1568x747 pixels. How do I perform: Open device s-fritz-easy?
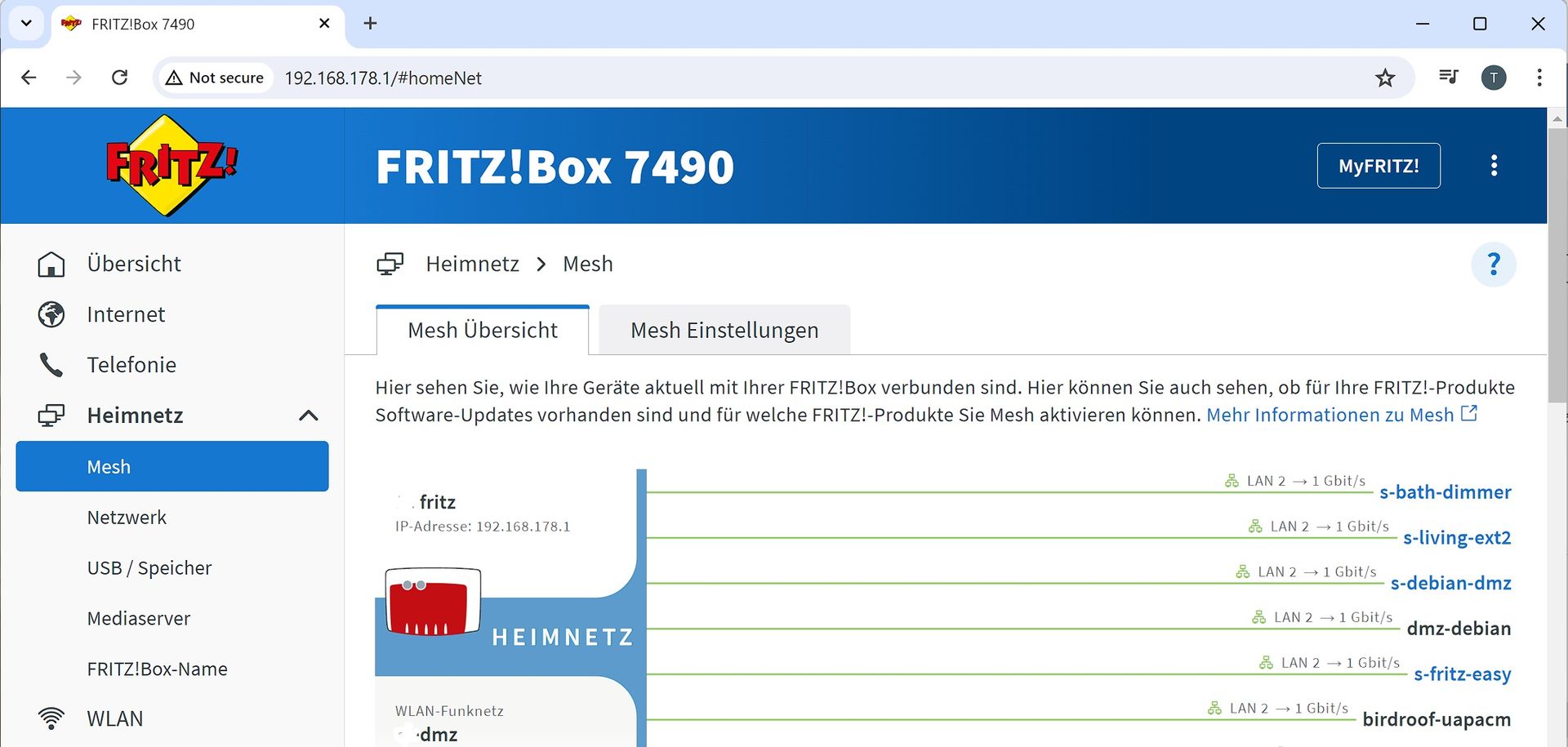click(1463, 674)
